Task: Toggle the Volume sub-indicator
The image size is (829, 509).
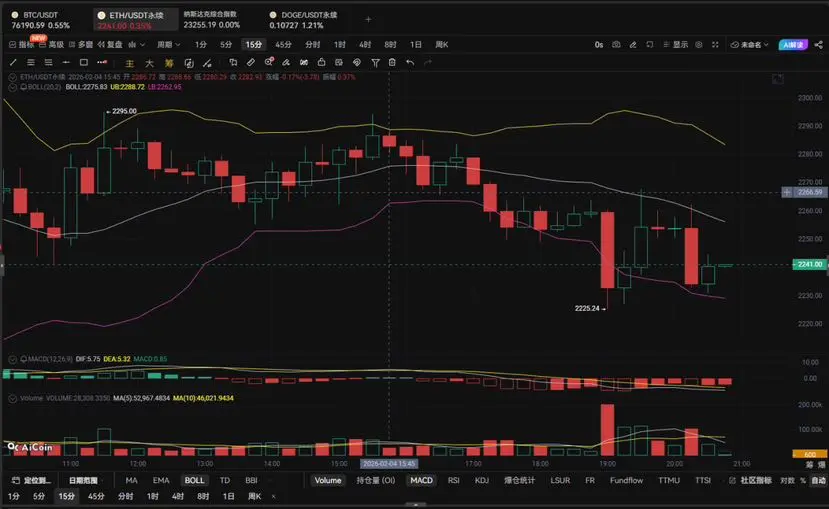Action: [x=328, y=480]
